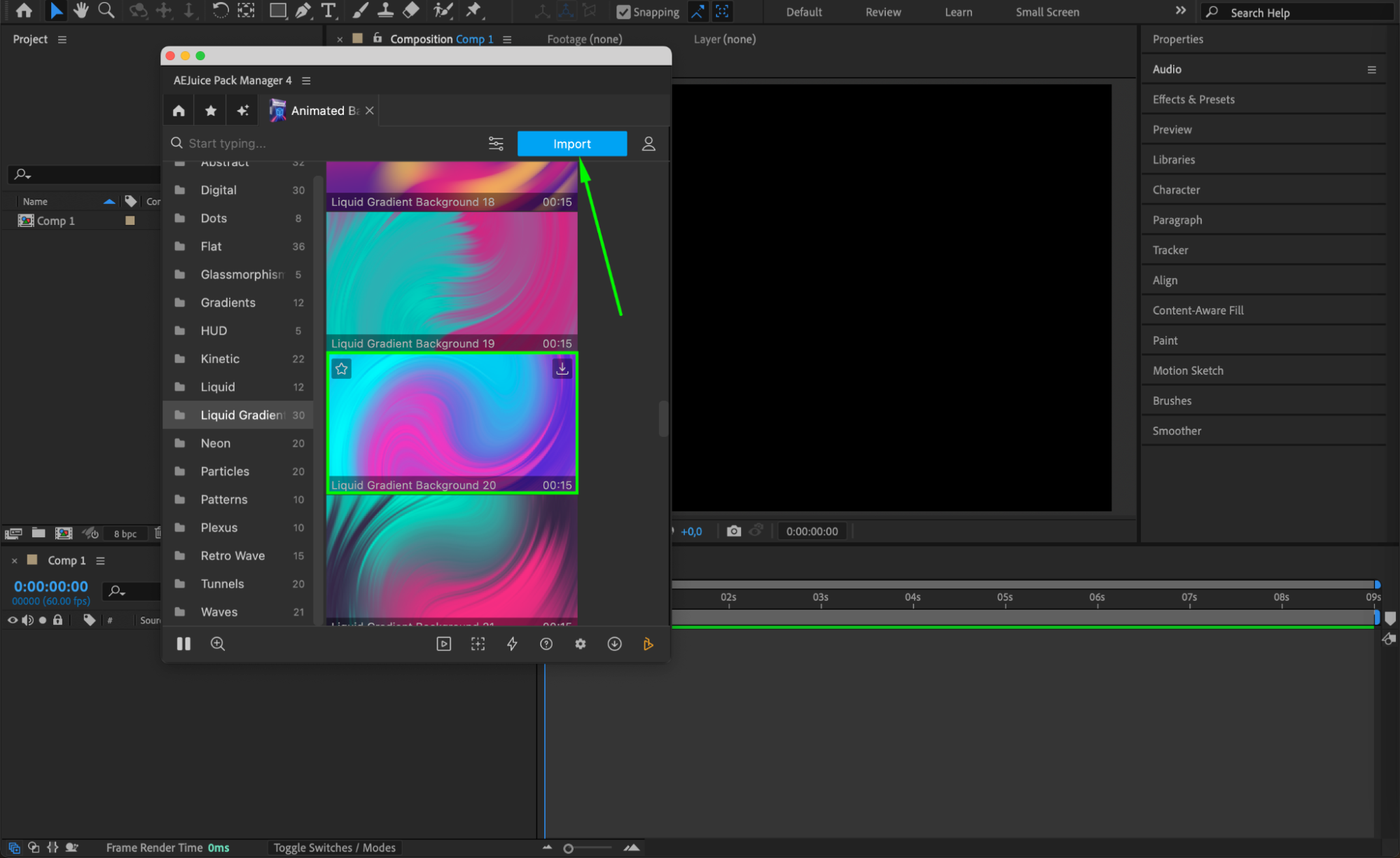
Task: Open Effects & Presets panel
Action: tap(1193, 99)
